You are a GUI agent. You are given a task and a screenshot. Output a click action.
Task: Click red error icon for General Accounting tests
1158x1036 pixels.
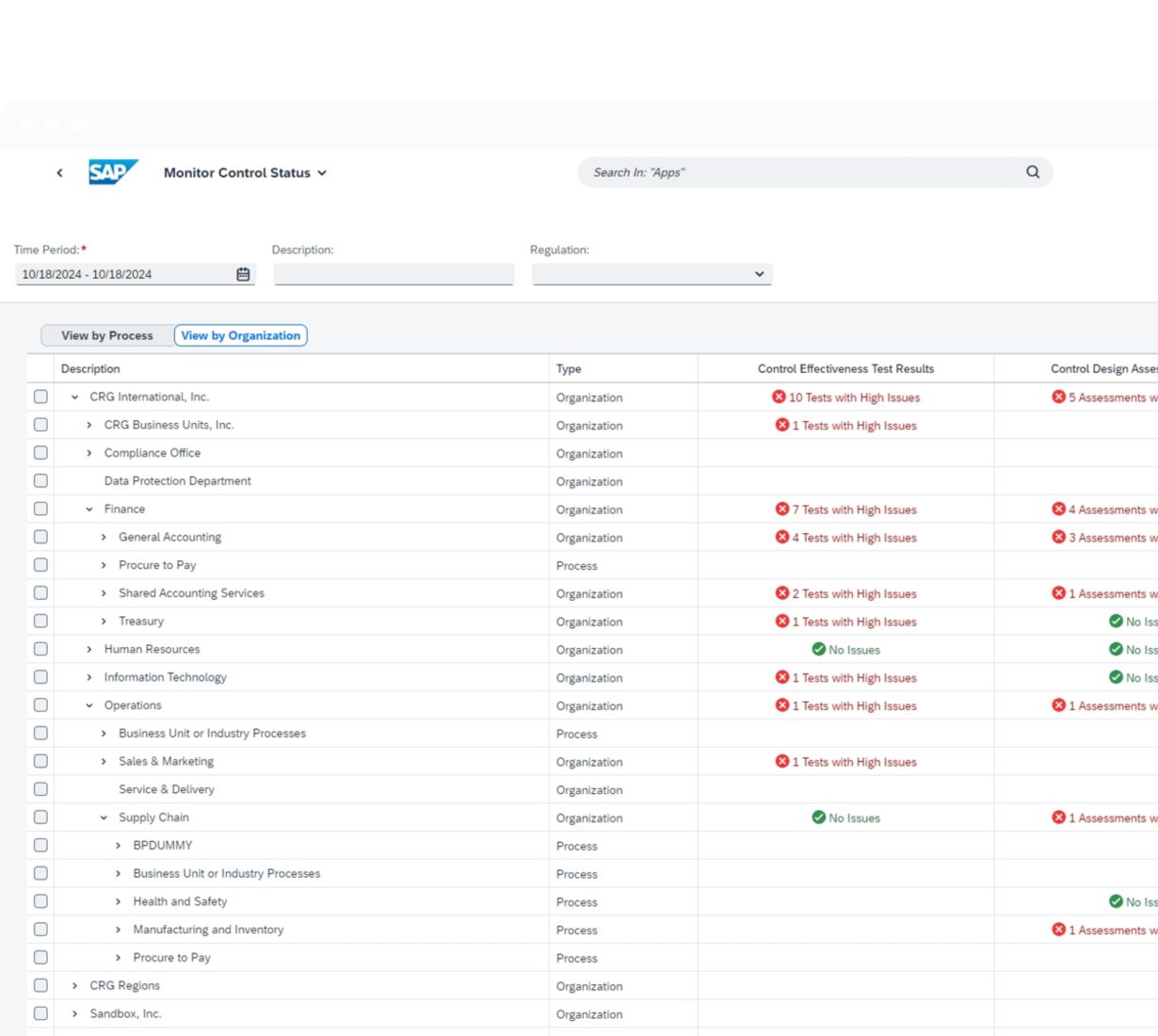click(781, 538)
